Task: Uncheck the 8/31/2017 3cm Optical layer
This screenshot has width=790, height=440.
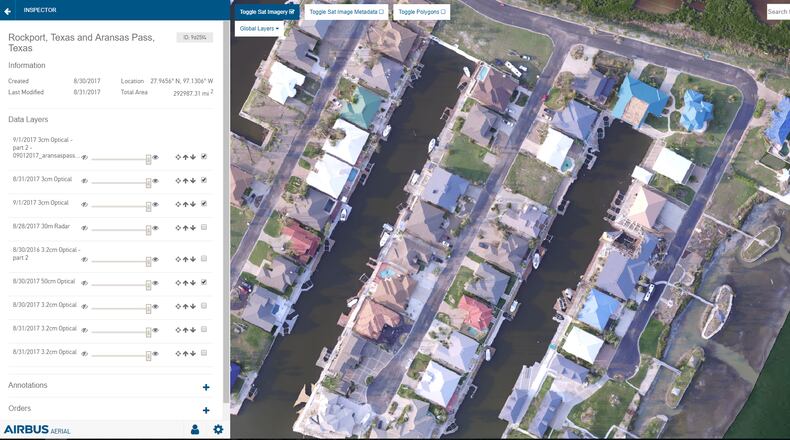Action: (204, 180)
